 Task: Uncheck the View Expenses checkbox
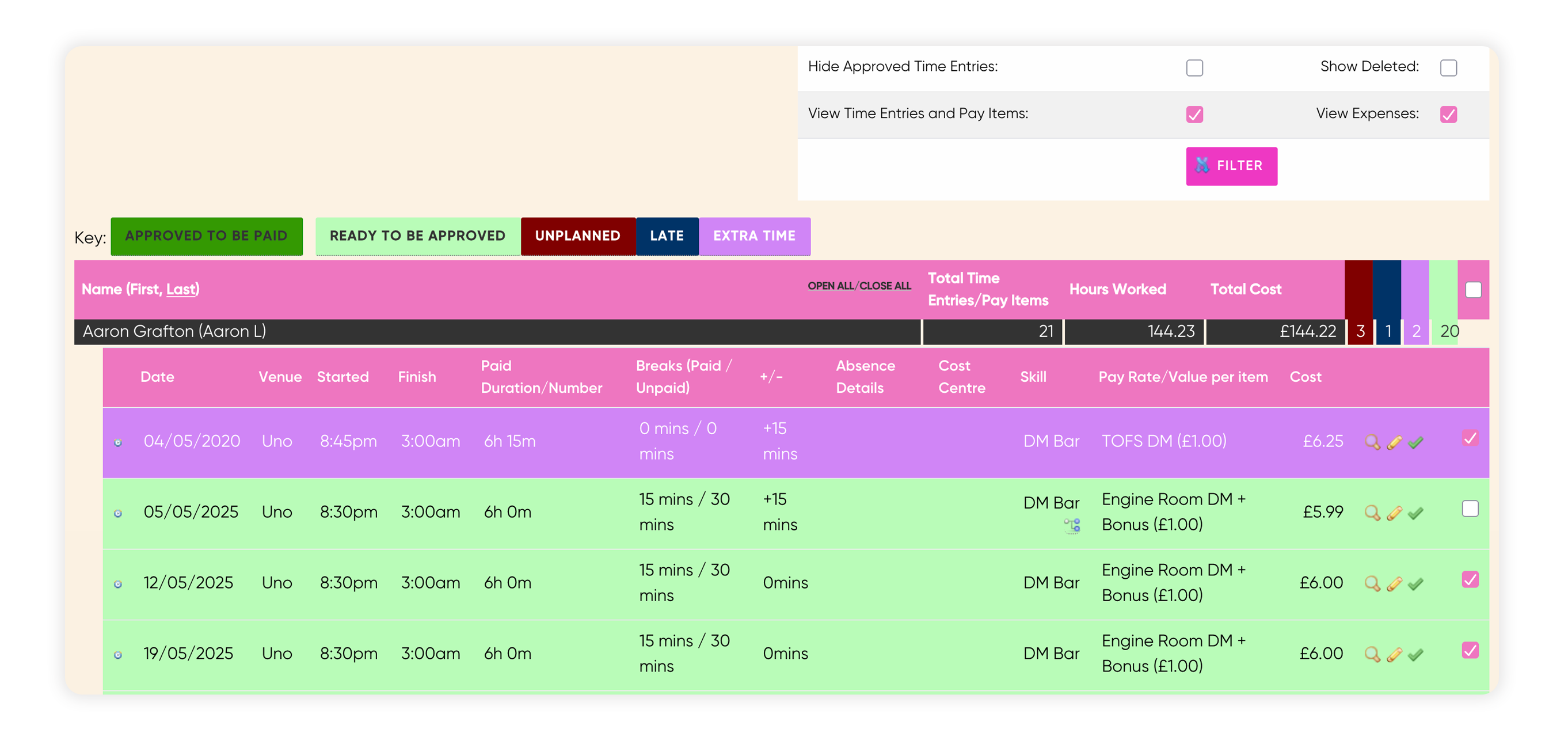1448,115
